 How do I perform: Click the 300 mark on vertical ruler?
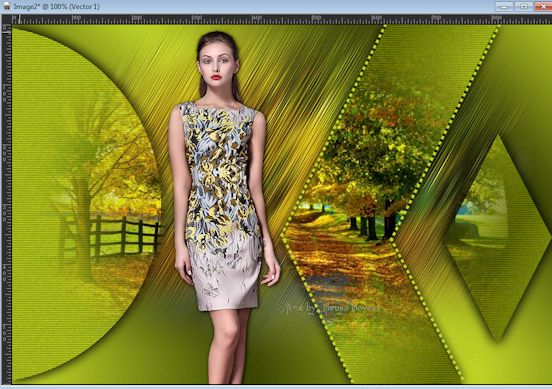pos(5,213)
